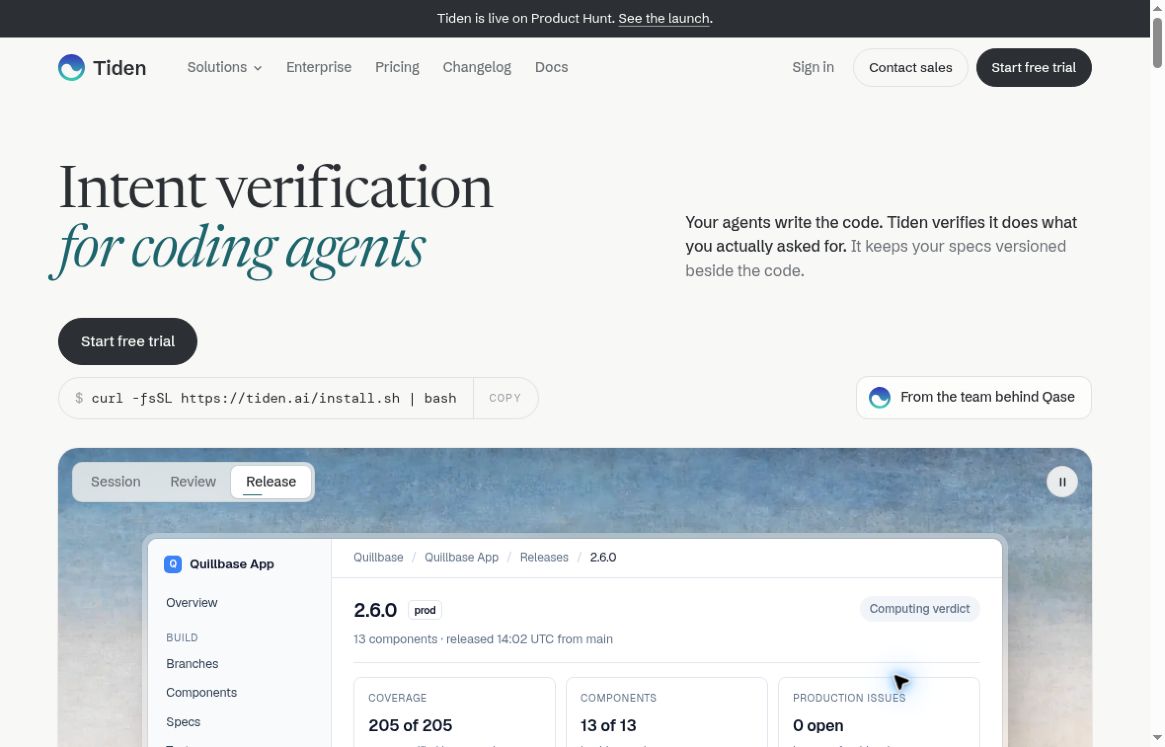
Task: Click the Coverage 205 of 205 card
Action: click(x=454, y=711)
